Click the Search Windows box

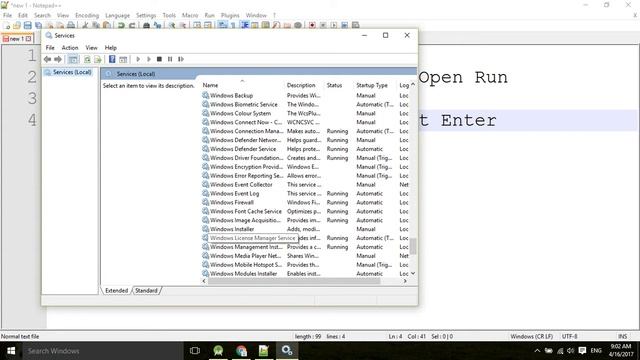(102, 351)
